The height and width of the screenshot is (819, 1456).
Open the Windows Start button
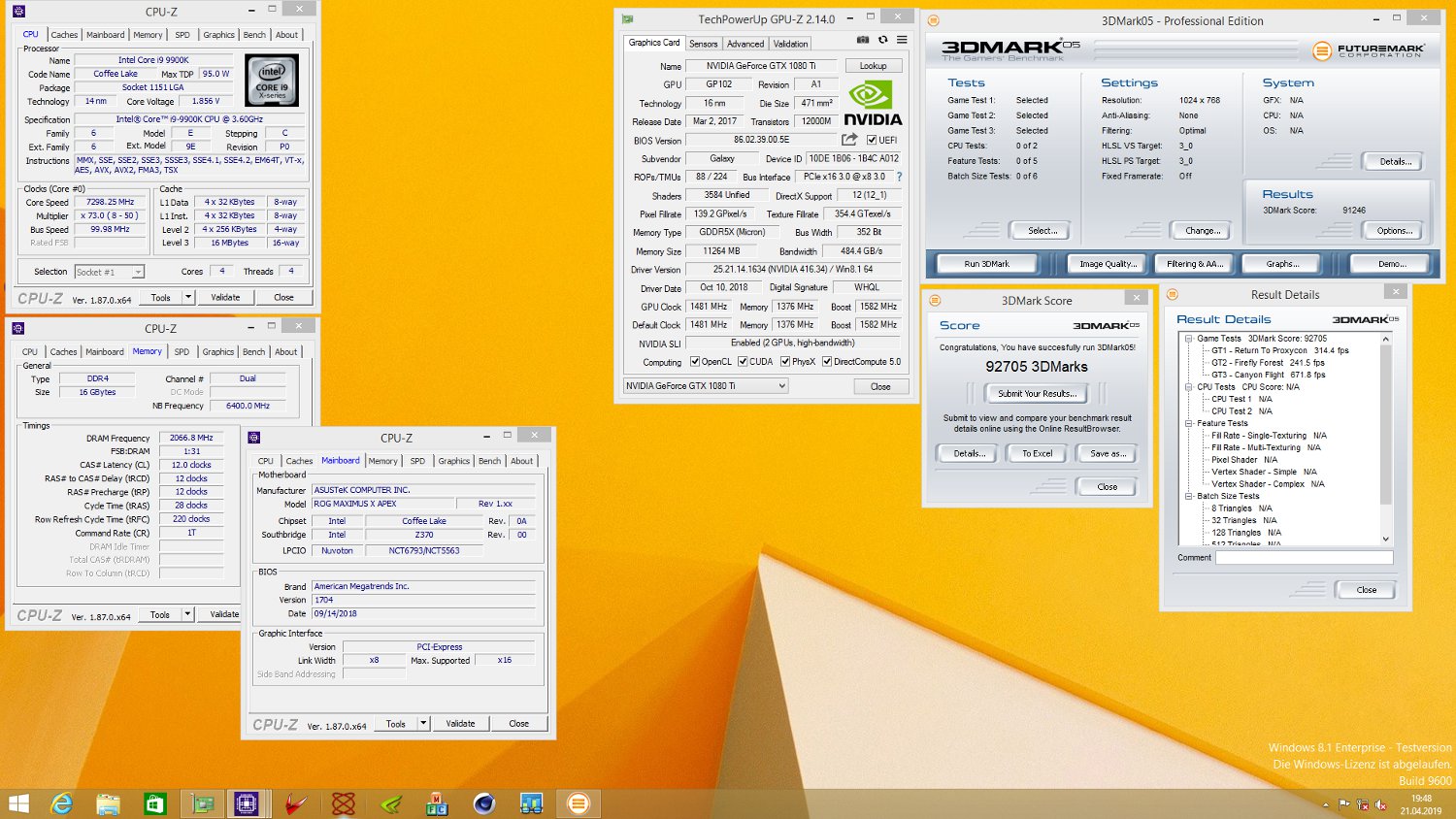pyautogui.click(x=18, y=803)
